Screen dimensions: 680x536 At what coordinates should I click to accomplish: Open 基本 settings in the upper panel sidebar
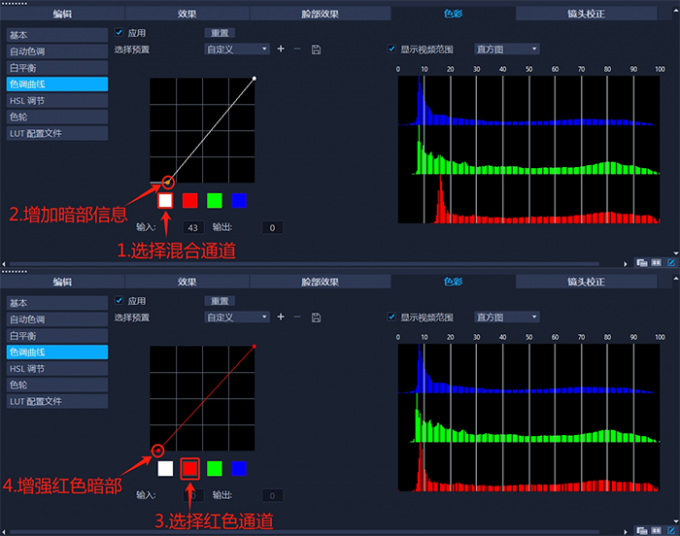point(57,35)
